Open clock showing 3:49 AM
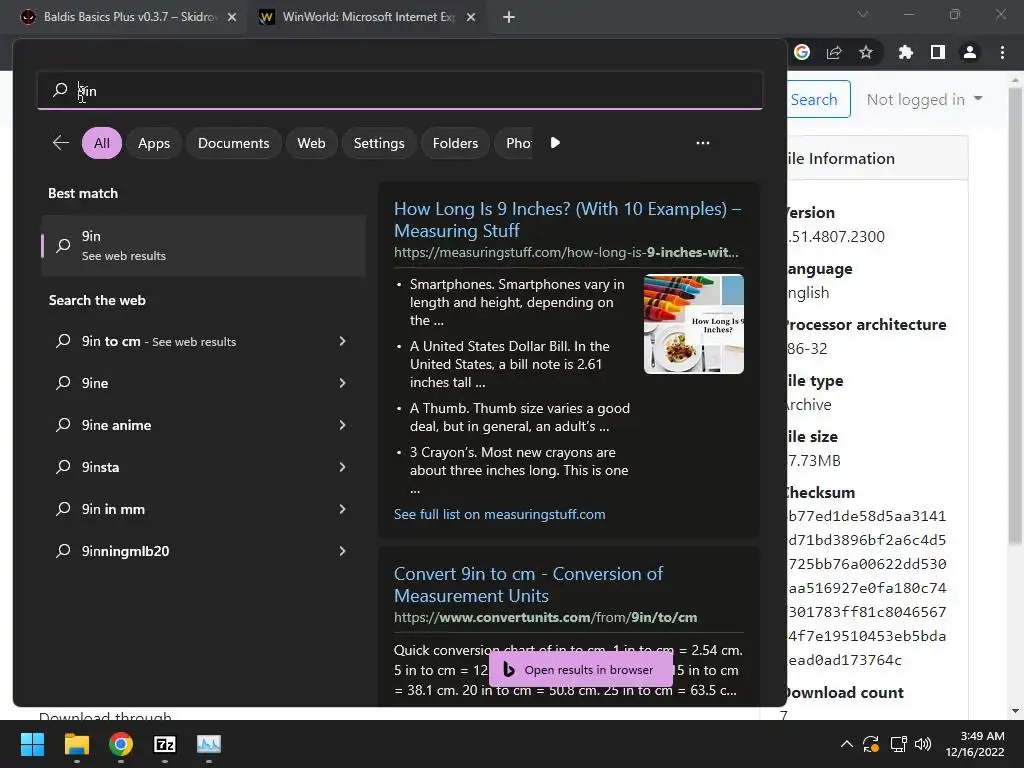Viewport: 1024px width, 768px height. coord(975,744)
